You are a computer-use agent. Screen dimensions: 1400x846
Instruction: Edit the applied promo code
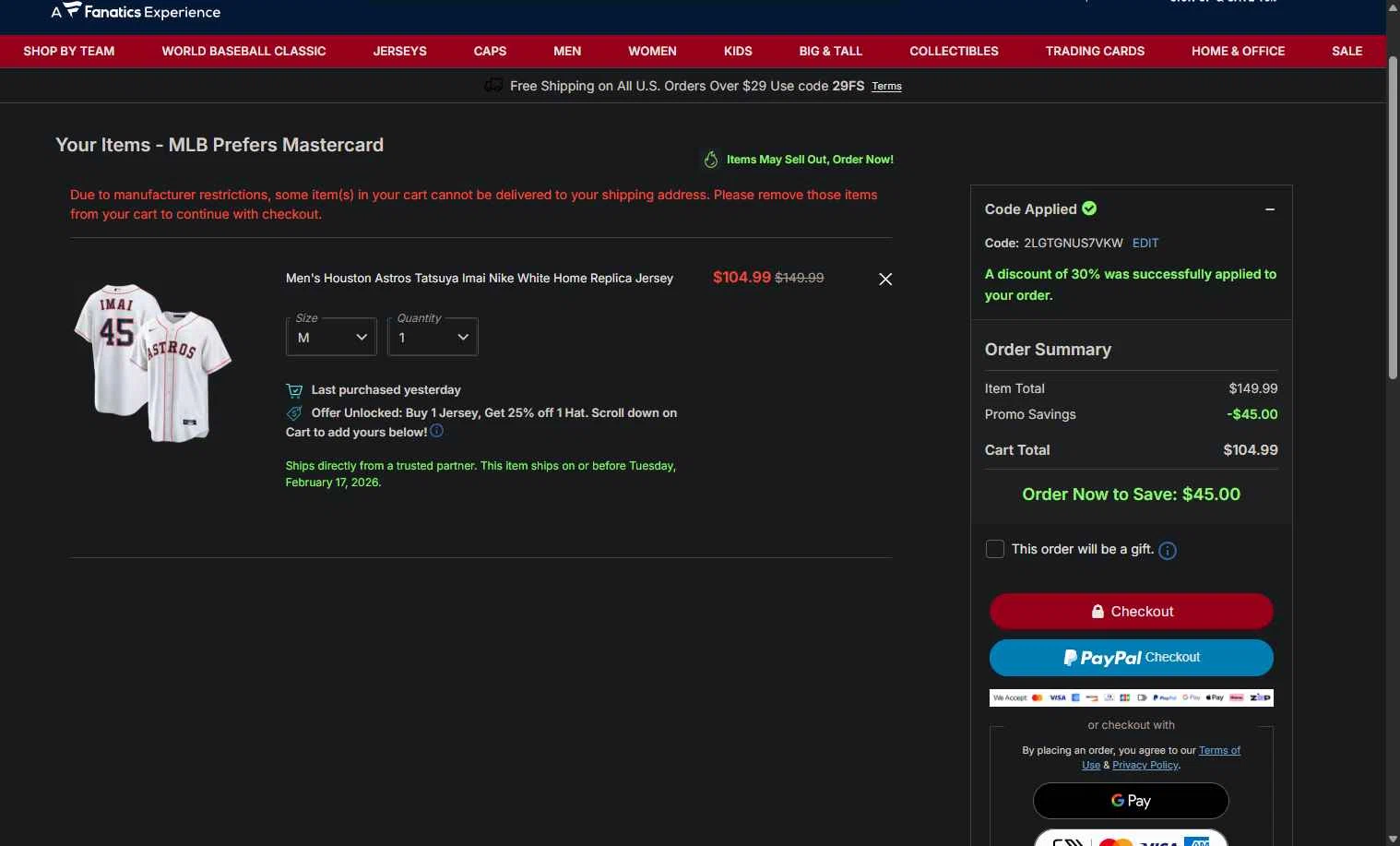tap(1145, 243)
